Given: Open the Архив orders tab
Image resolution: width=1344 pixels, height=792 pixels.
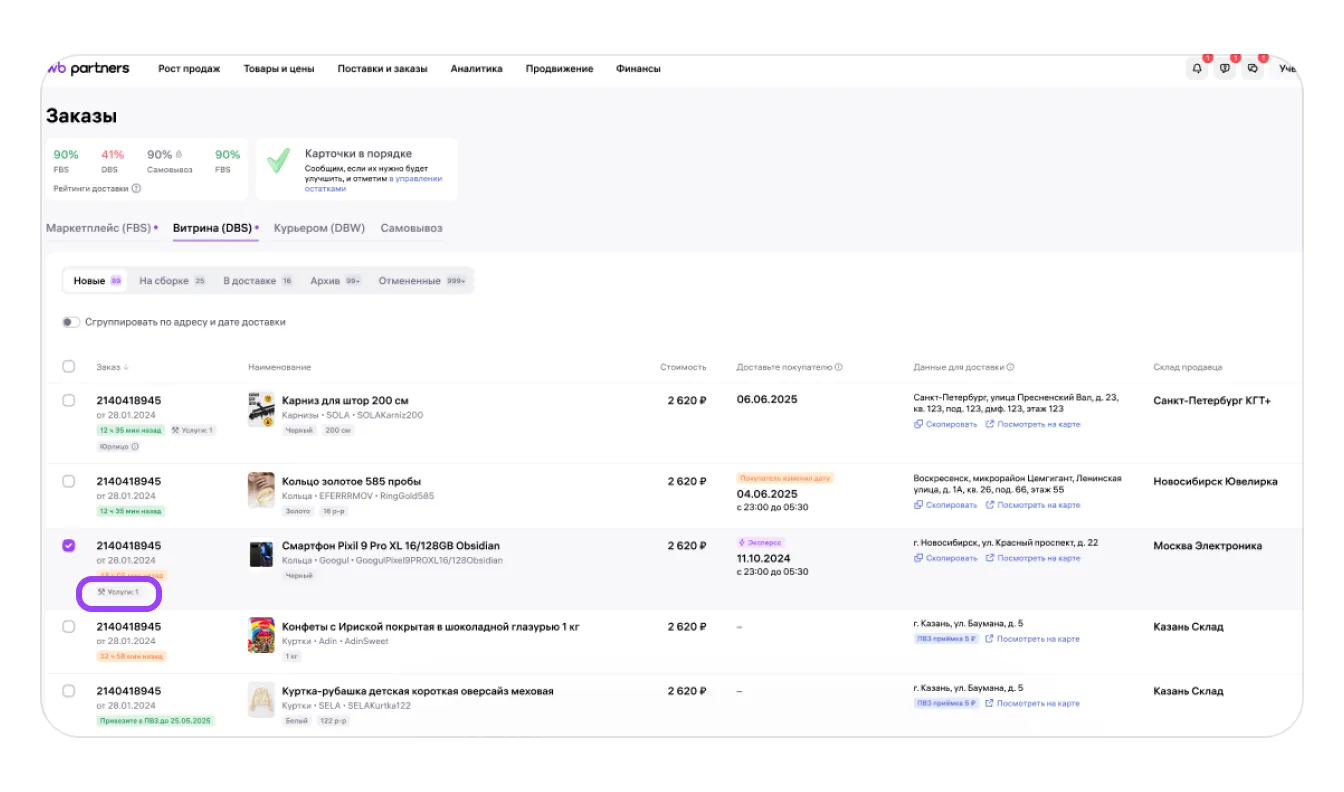Looking at the screenshot, I should 336,281.
